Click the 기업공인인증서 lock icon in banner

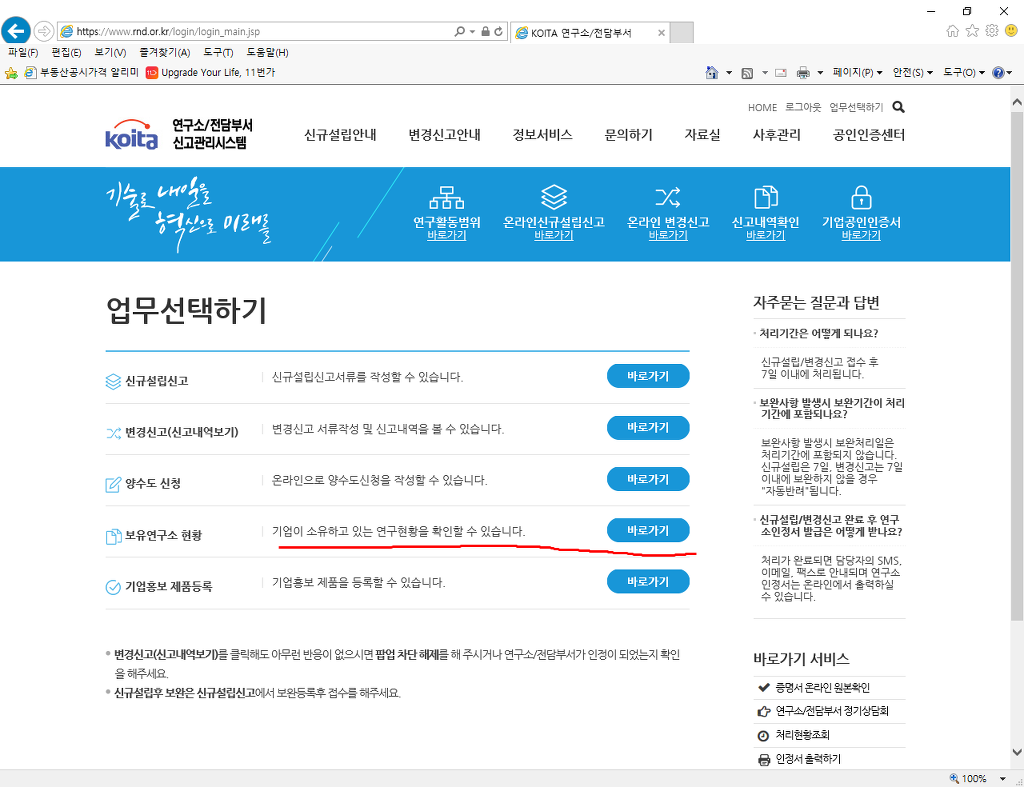click(861, 197)
